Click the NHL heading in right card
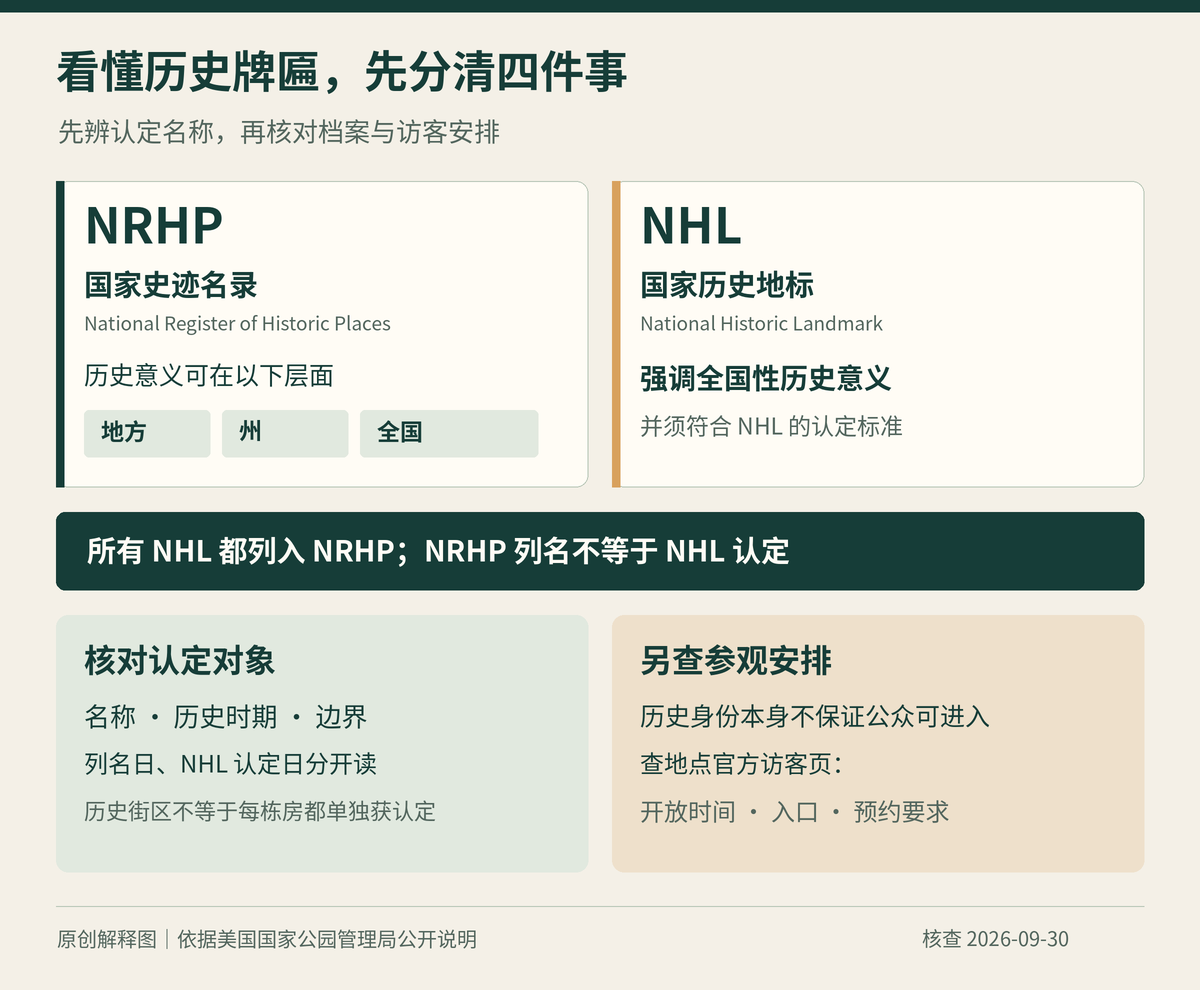1200x990 pixels. click(691, 225)
